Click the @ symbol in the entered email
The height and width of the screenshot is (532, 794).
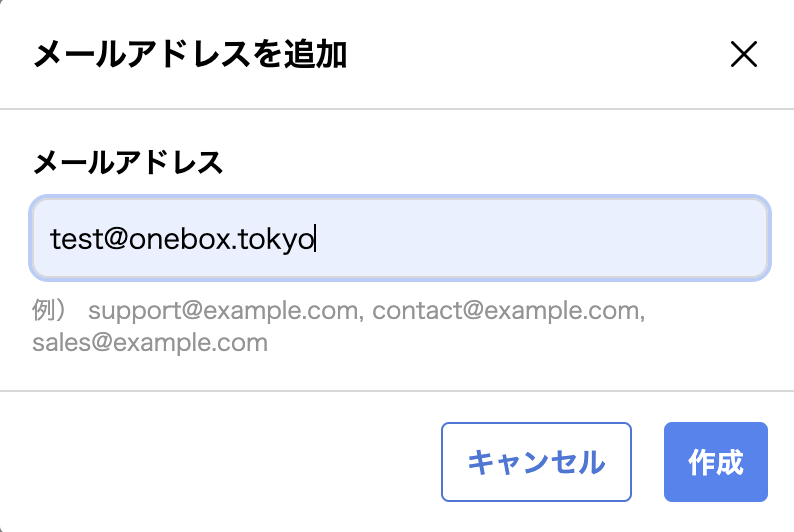(113, 240)
